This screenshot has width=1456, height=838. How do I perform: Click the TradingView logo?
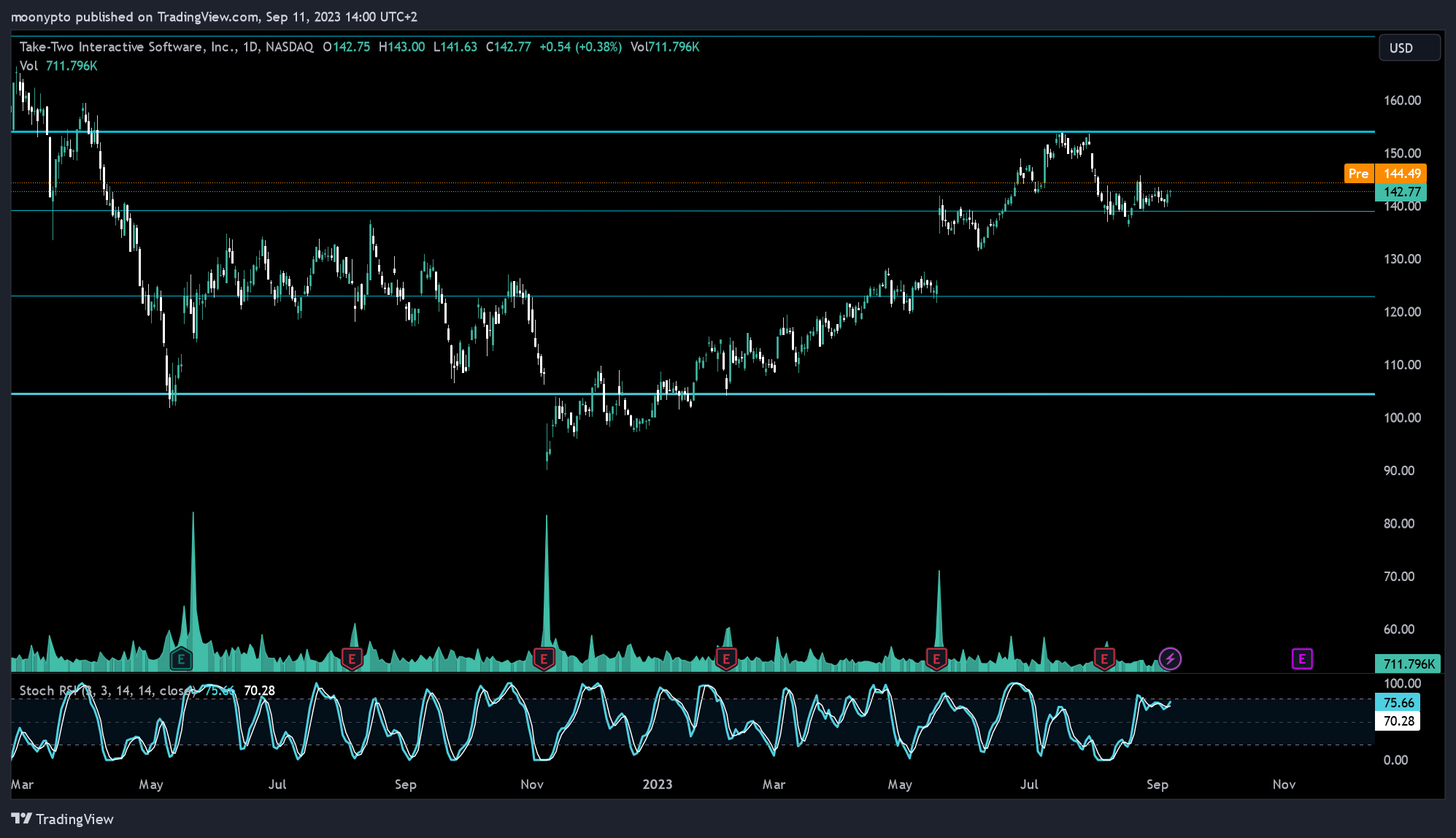coord(63,819)
